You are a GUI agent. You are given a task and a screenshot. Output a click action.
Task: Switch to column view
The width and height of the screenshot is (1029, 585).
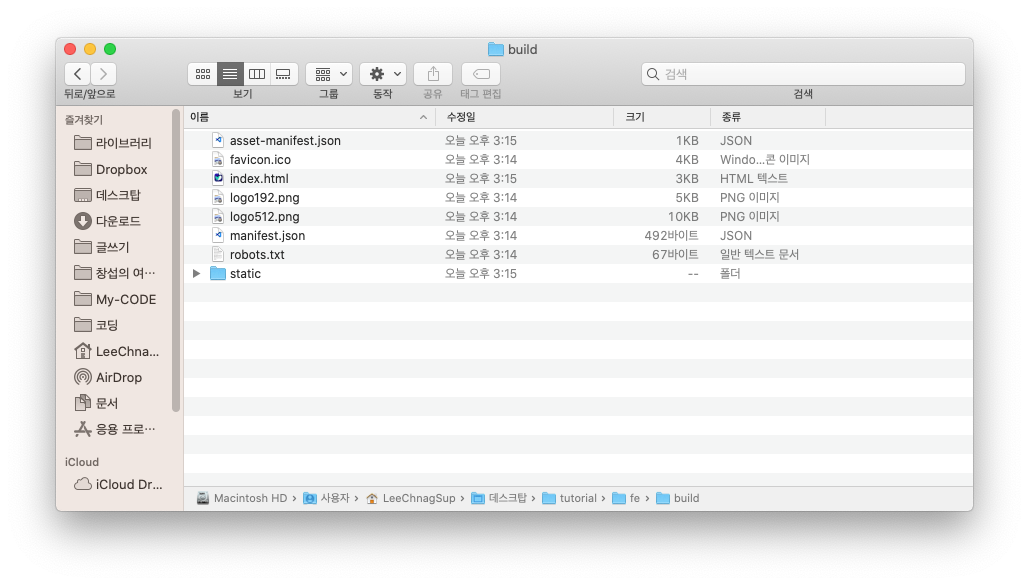(x=257, y=74)
